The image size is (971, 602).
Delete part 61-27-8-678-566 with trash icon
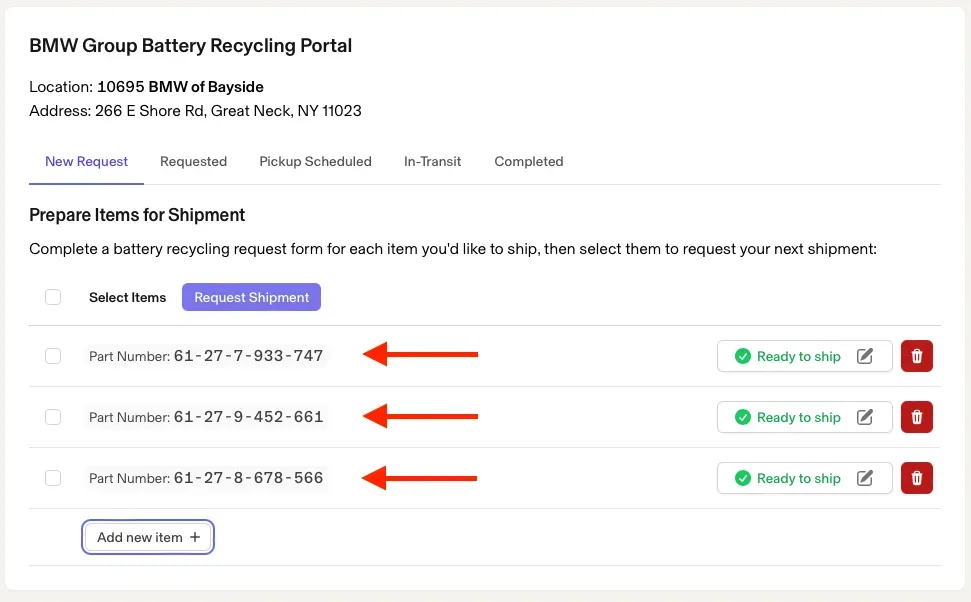click(x=917, y=478)
